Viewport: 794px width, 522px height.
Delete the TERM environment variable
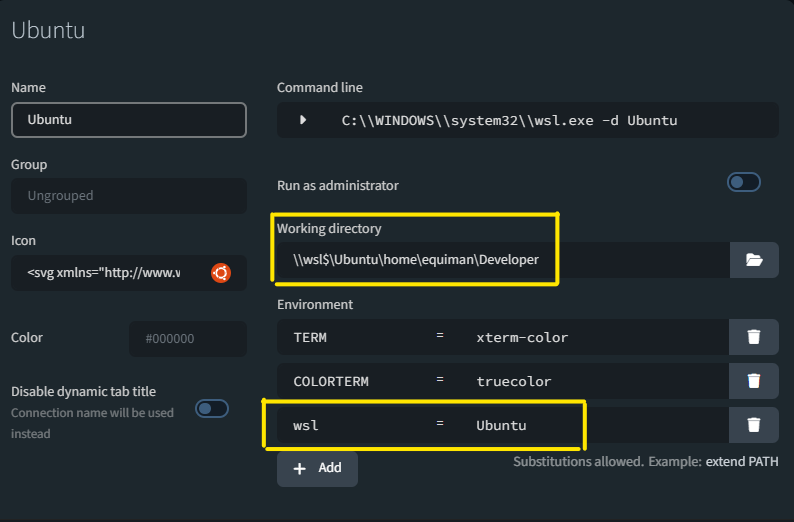point(753,337)
